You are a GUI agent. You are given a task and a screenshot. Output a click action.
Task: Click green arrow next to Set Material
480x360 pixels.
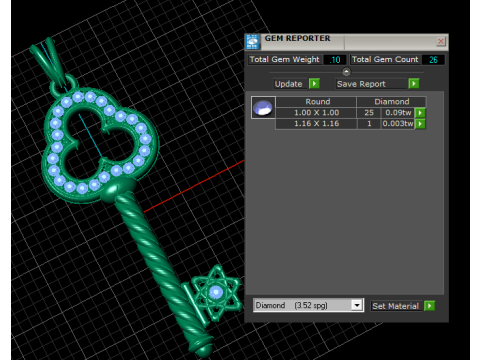pyautogui.click(x=429, y=306)
